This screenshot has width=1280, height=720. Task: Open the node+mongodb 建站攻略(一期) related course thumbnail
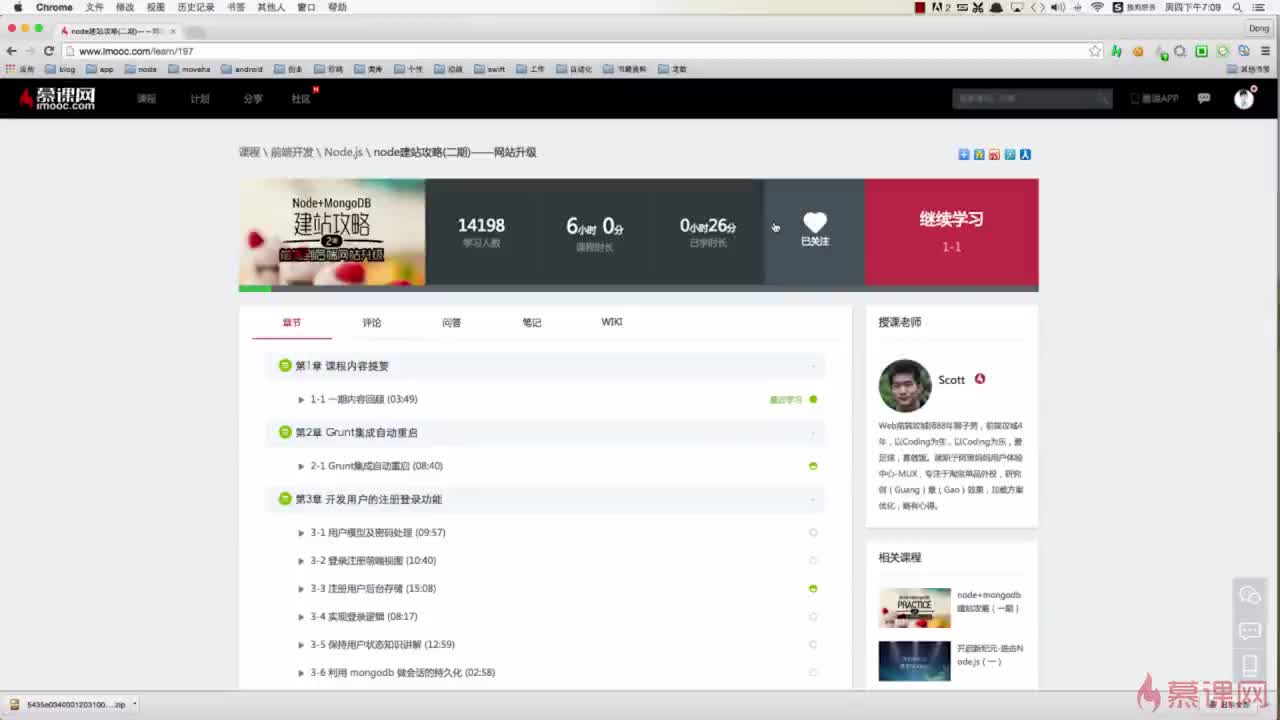tap(915, 608)
